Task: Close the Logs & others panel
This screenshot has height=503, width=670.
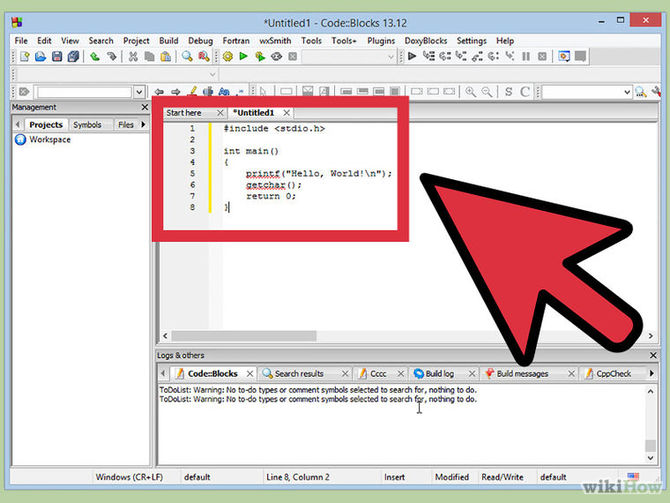Action: (653, 355)
